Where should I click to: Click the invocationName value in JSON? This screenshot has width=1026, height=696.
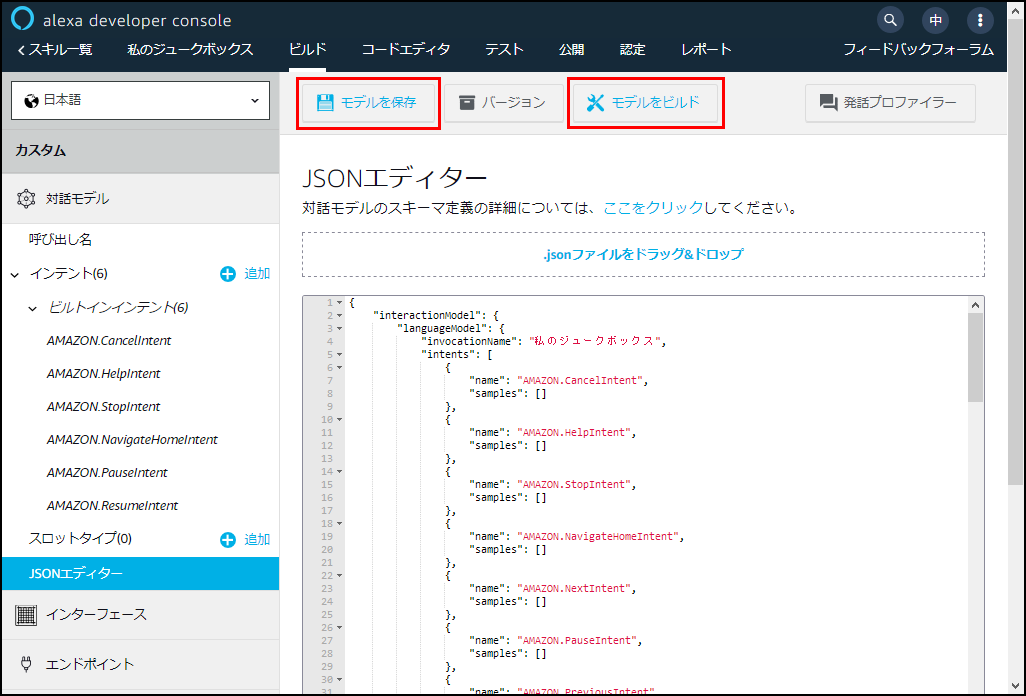(595, 341)
